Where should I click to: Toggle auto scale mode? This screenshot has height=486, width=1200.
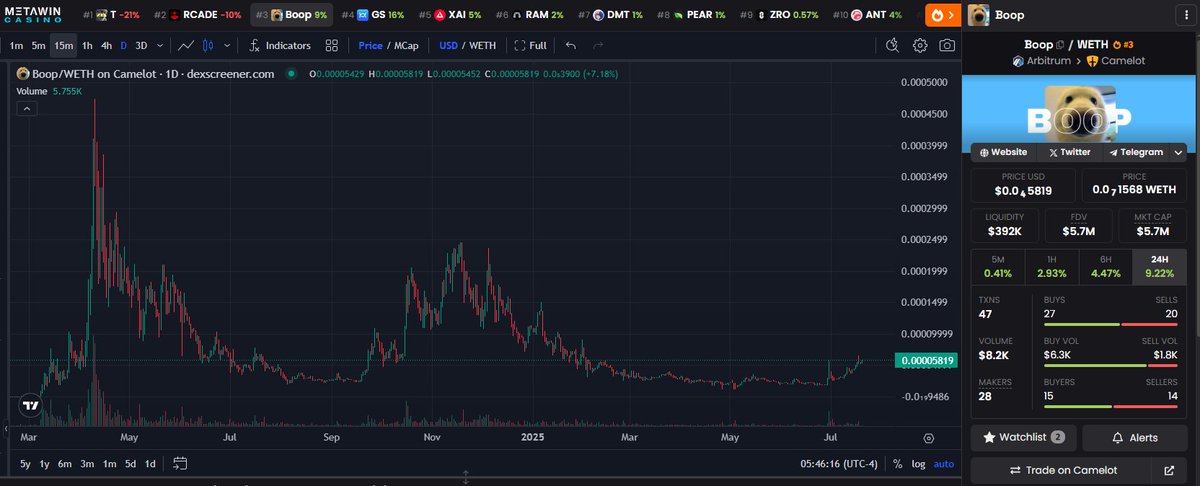(944, 464)
